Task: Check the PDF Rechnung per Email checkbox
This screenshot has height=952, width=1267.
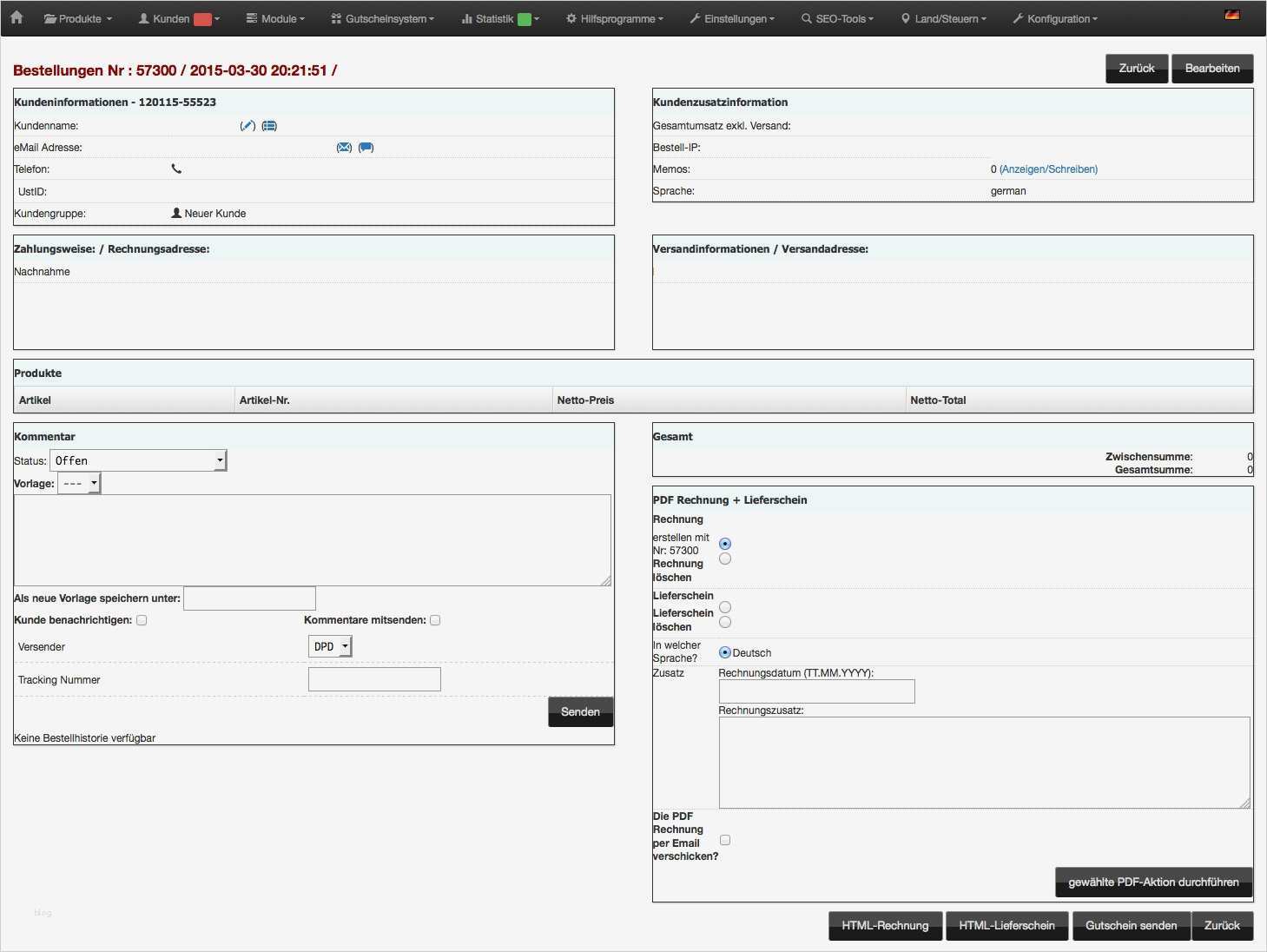Action: [725, 840]
